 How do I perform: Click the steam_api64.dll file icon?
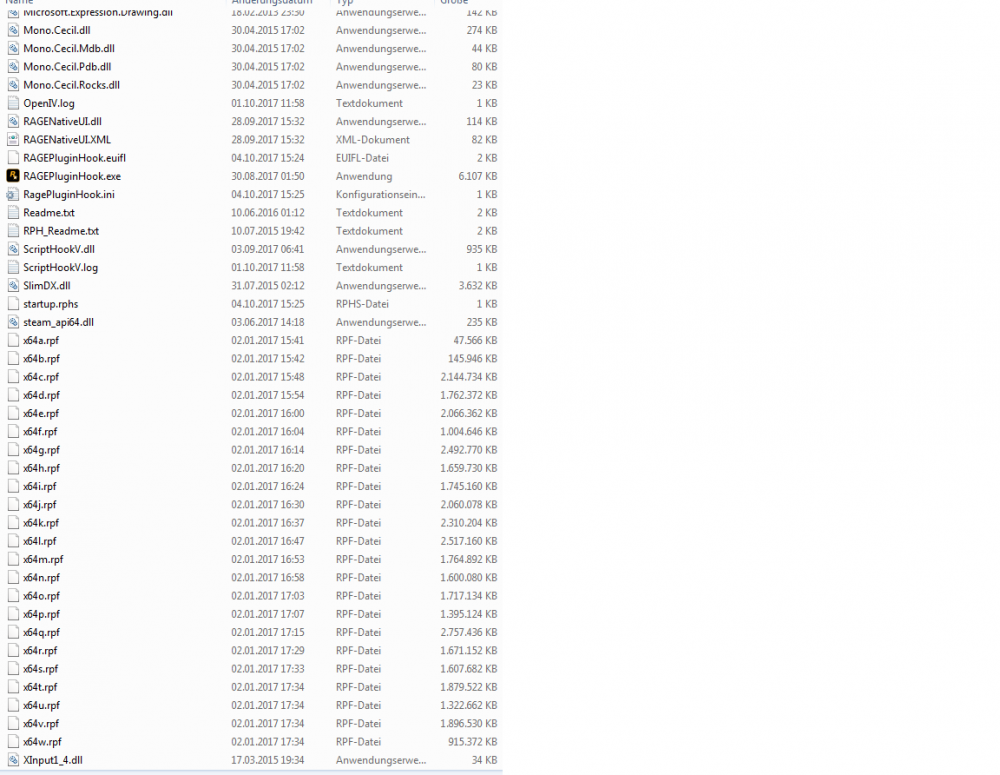13,322
